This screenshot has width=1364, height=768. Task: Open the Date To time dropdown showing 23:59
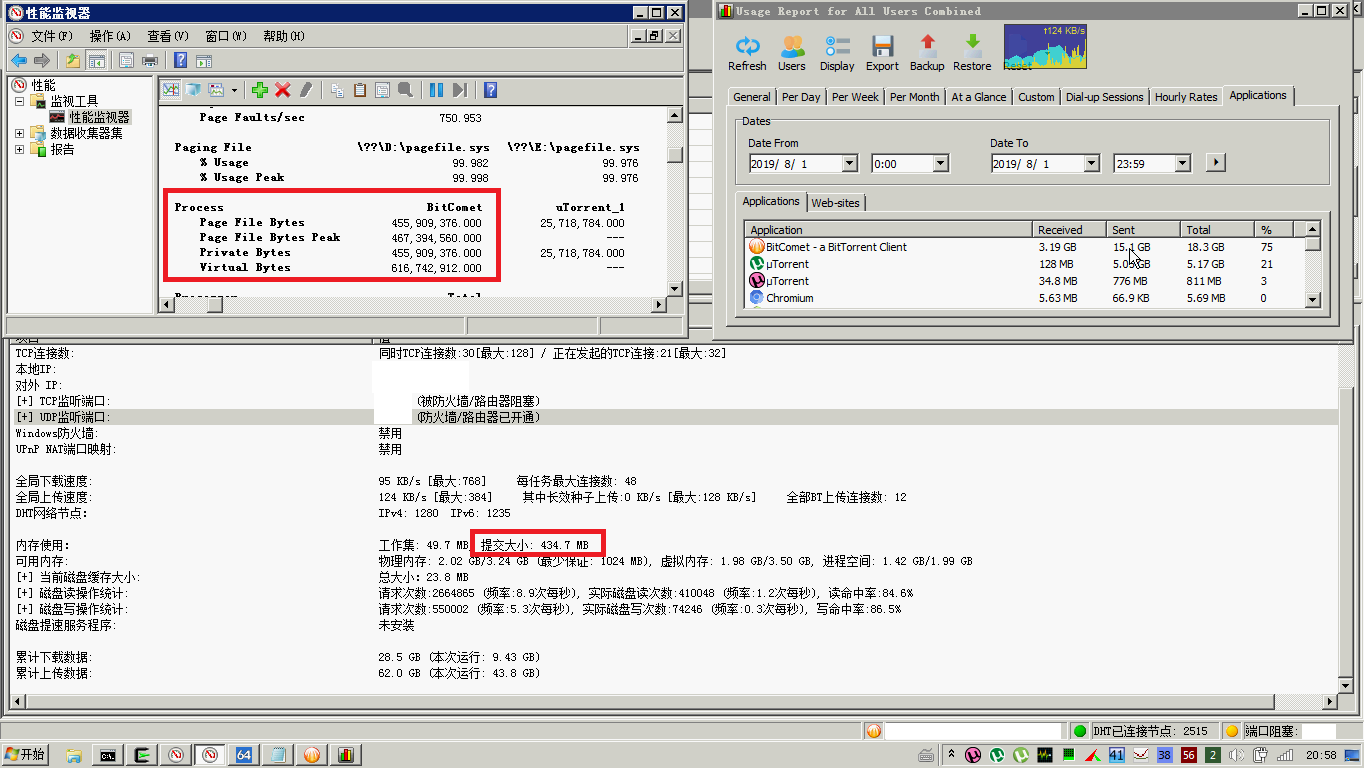(1182, 163)
